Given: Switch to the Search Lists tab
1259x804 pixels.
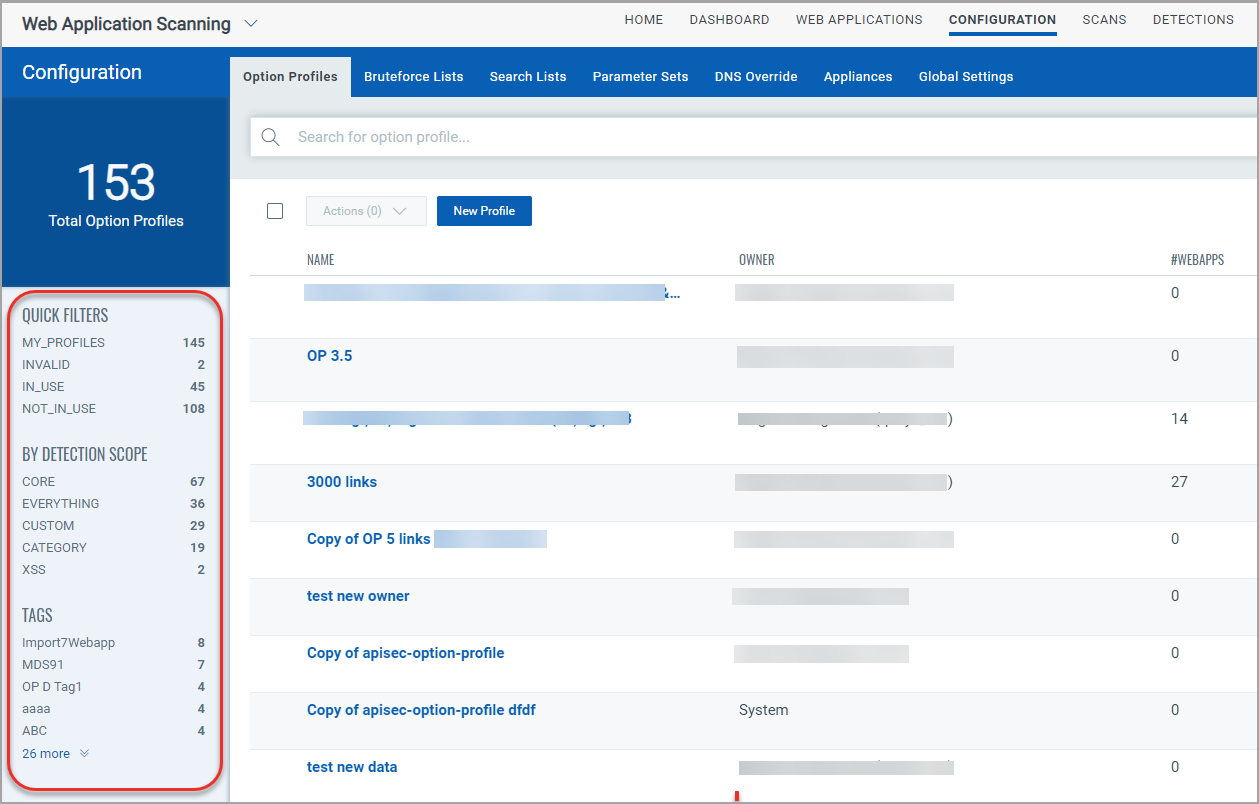Looking at the screenshot, I should 528,77.
